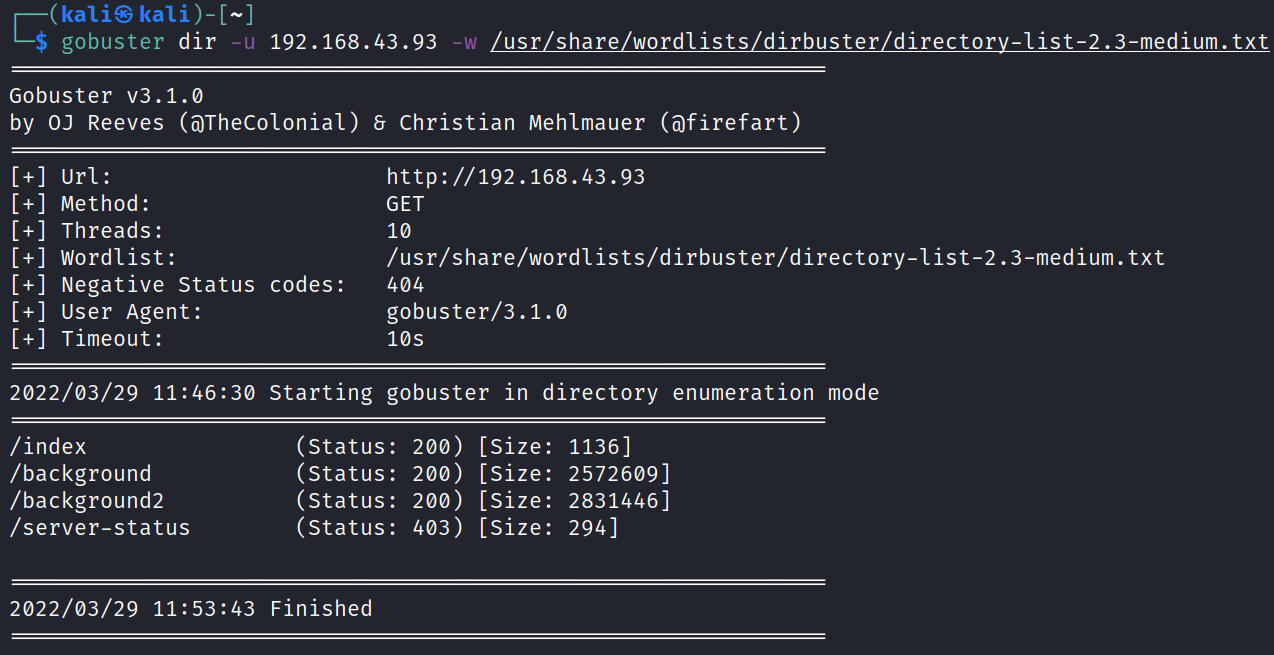This screenshot has height=655, width=1274.
Task: Click the @firefart author handle
Action: tap(731, 123)
